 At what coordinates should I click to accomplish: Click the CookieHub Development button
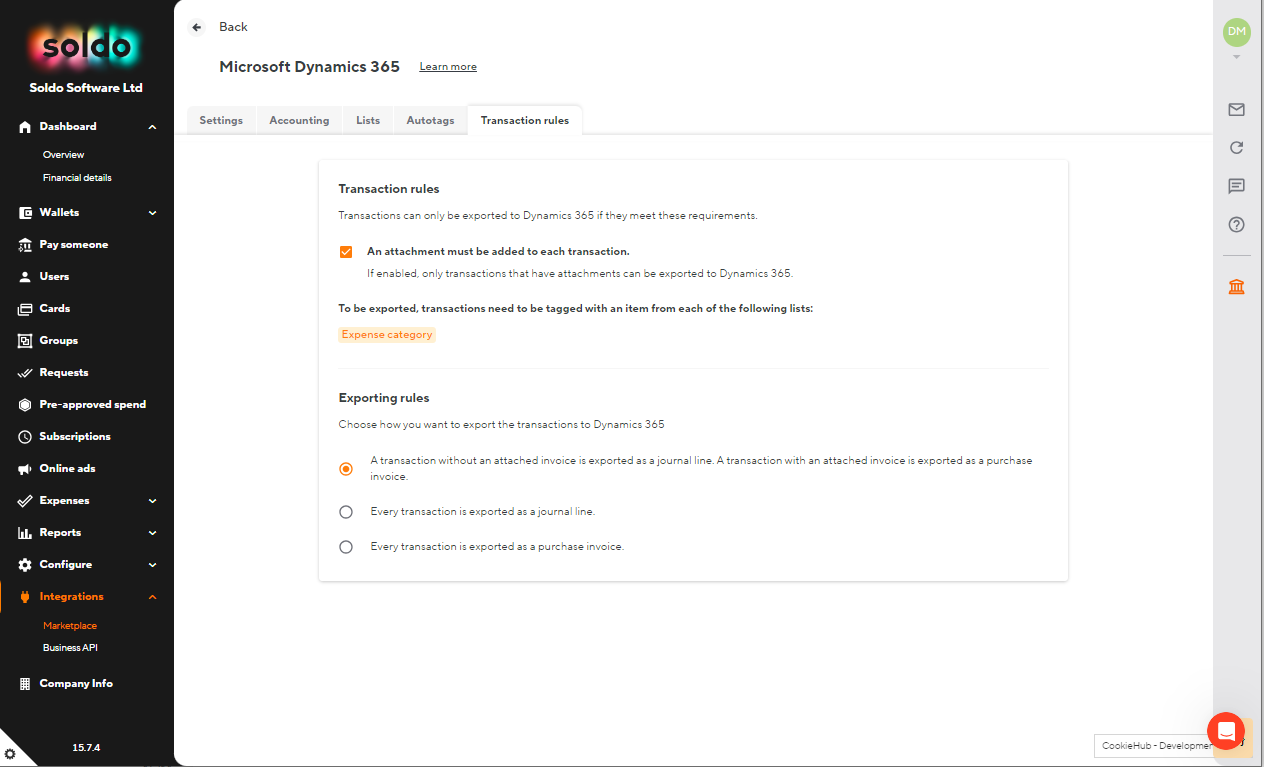click(x=1156, y=746)
